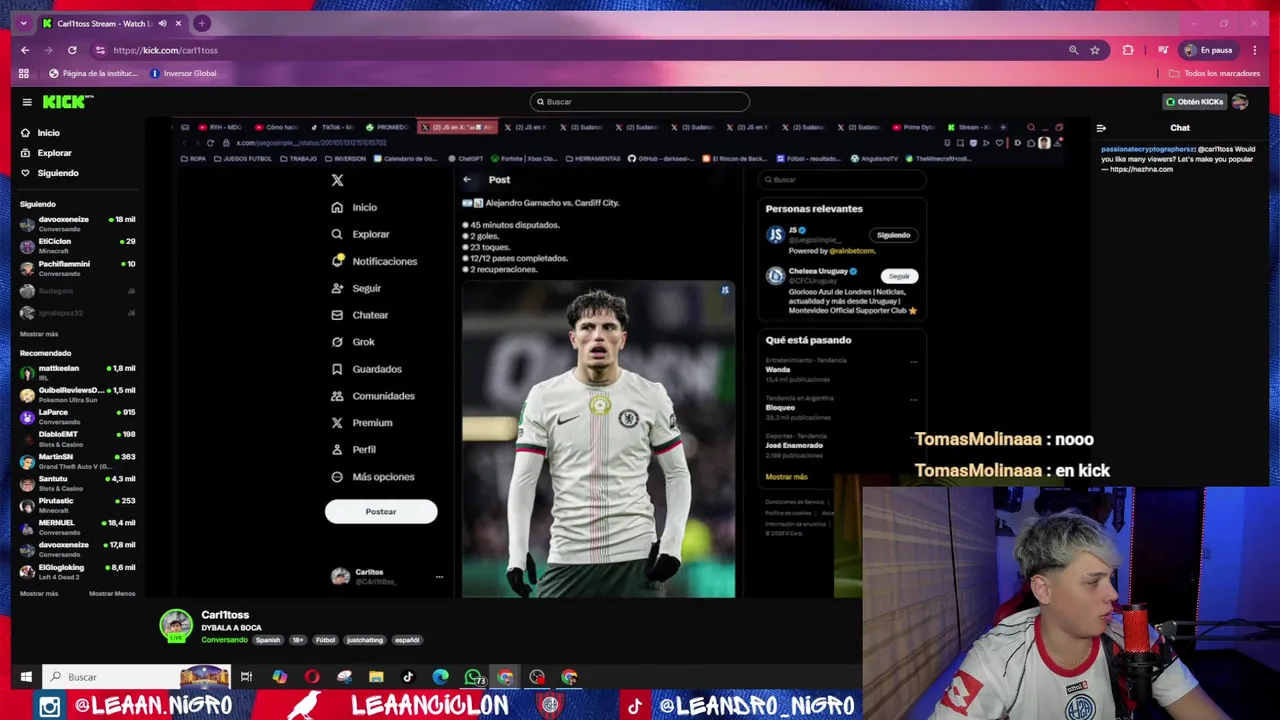The image size is (1280, 720).
Task: Open Chrome three-dot menu
Action: click(x=1254, y=50)
